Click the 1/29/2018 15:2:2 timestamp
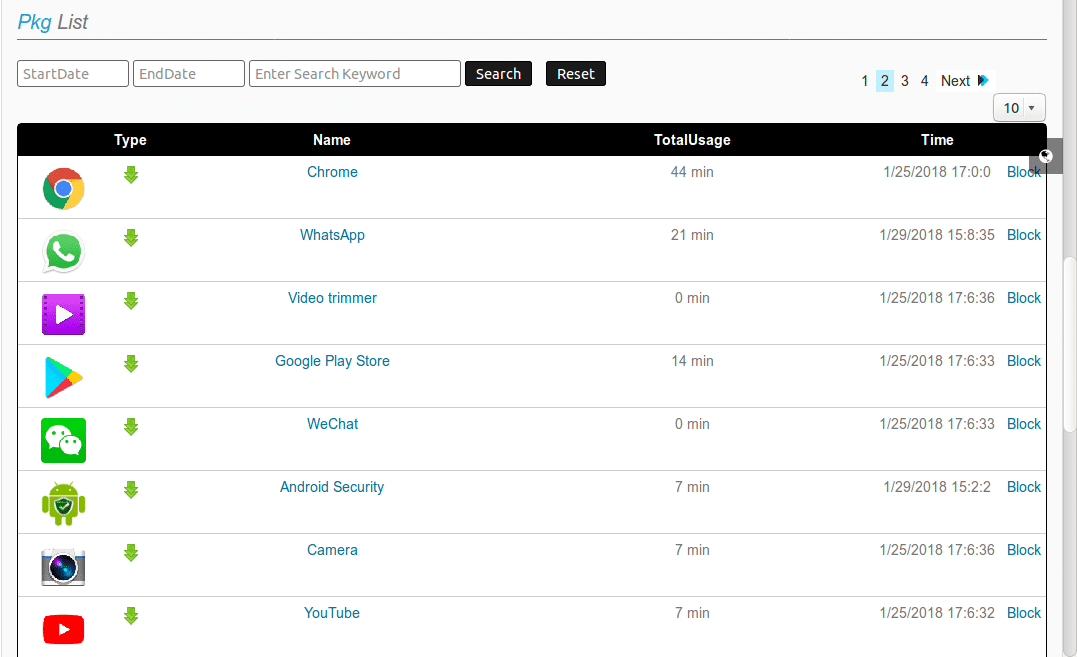 [x=937, y=487]
